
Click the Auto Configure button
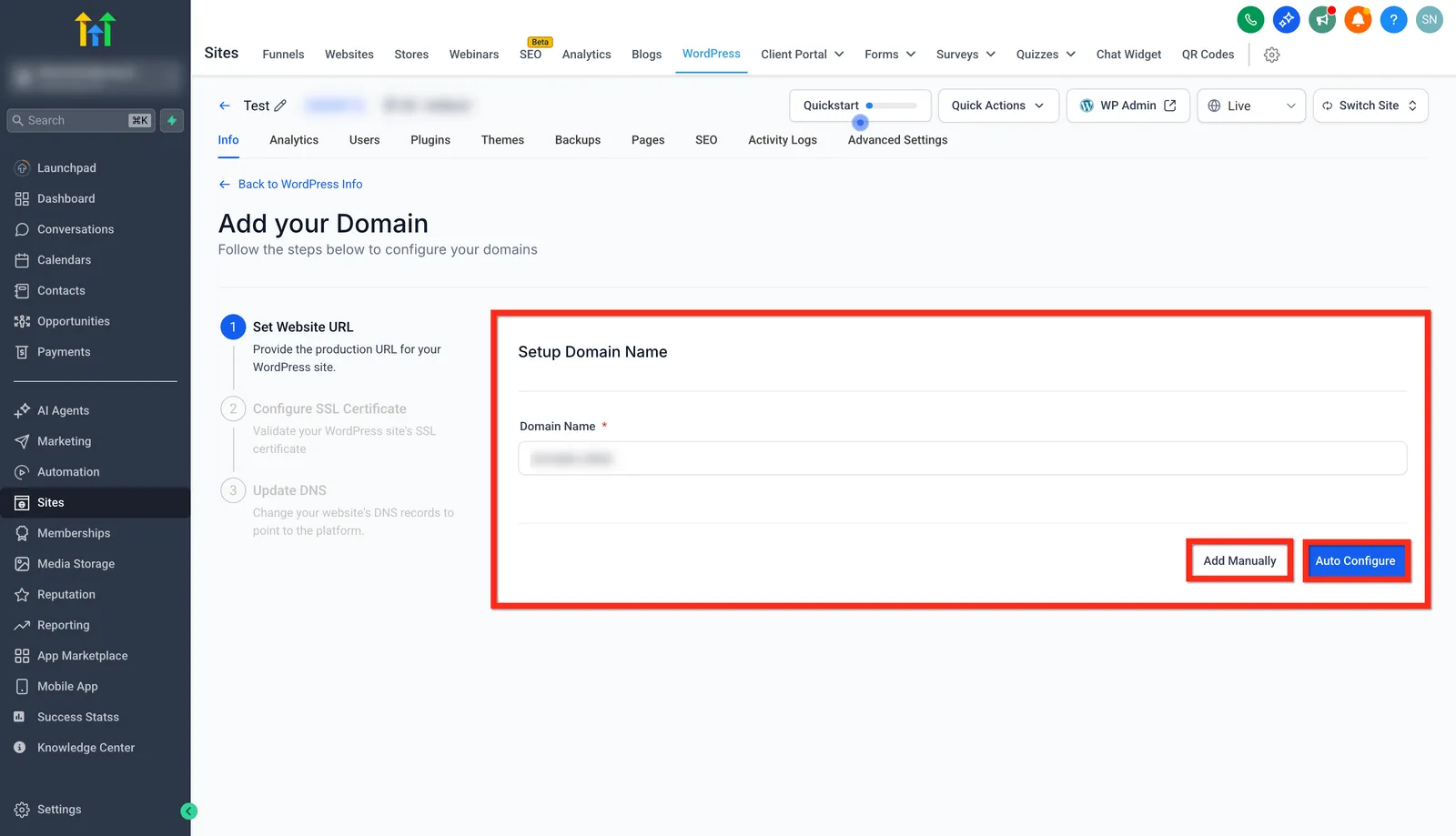1355,561
